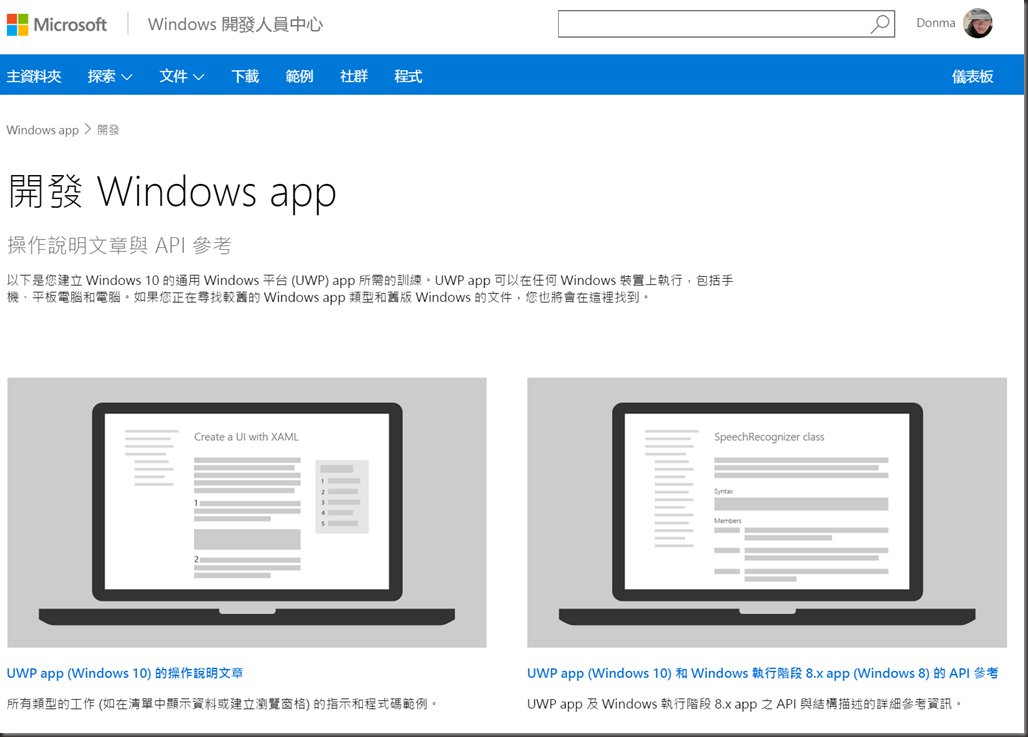The height and width of the screenshot is (737, 1028).
Task: Click the Donma user name
Action: (x=936, y=23)
